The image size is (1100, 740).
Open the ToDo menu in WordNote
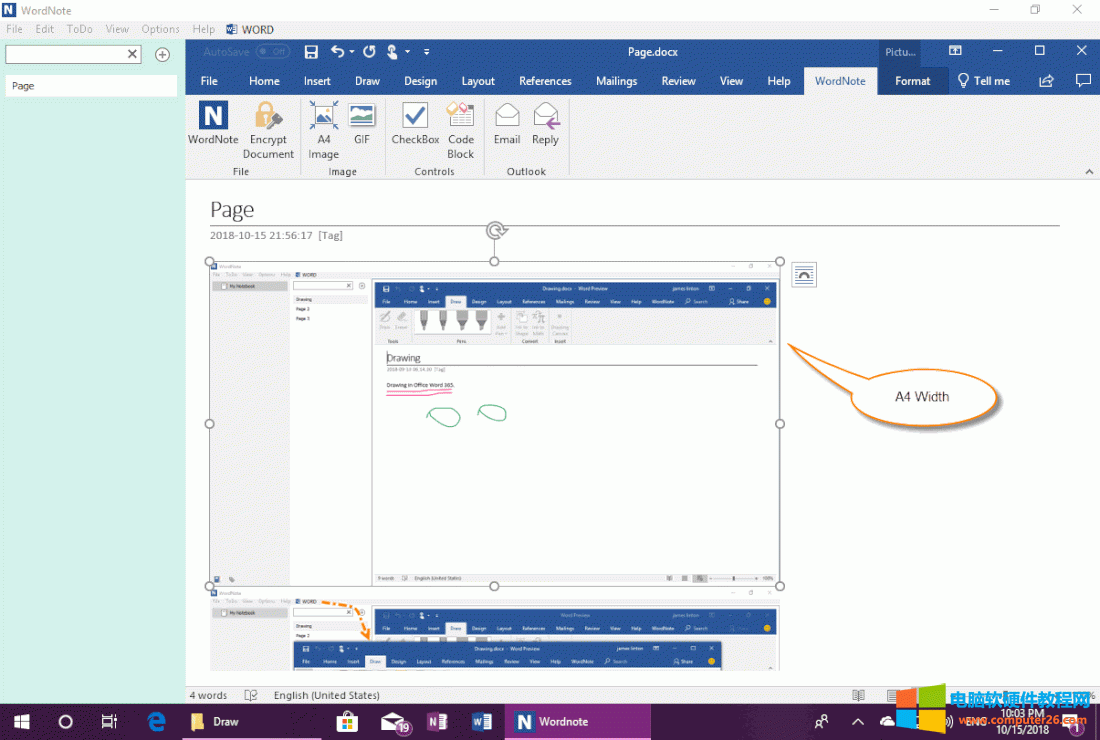[x=79, y=29]
